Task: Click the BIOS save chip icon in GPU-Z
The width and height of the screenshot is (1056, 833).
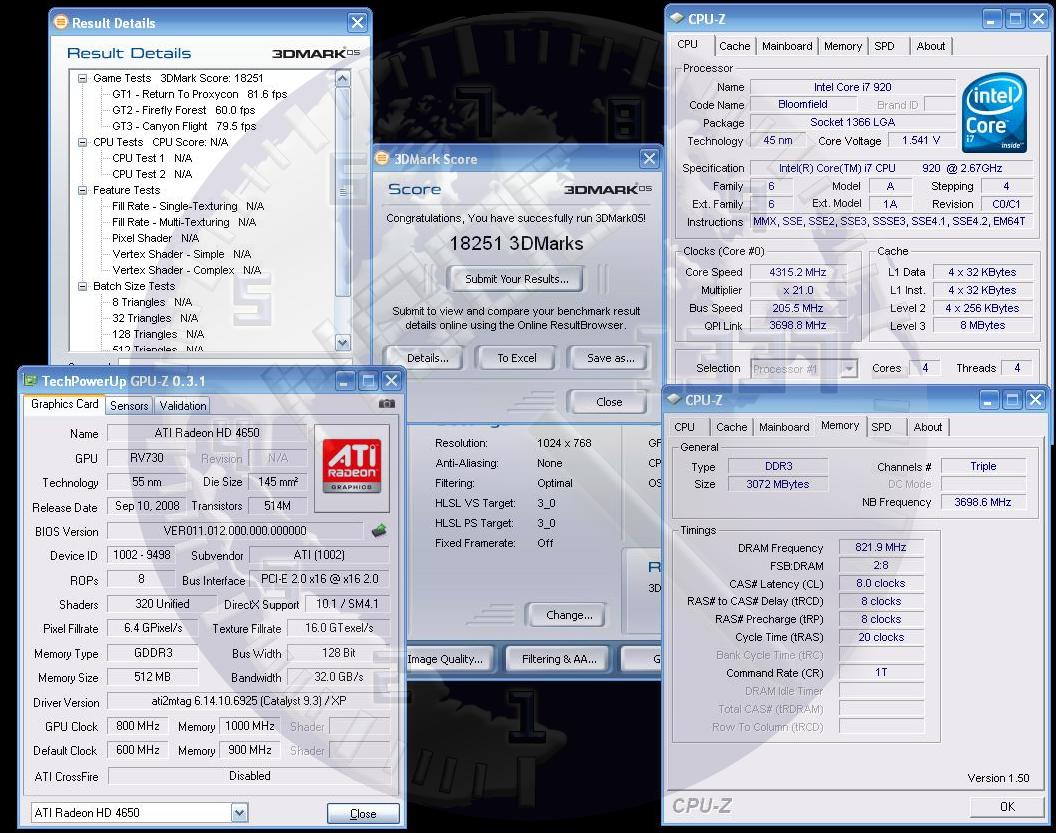Action: (379, 531)
